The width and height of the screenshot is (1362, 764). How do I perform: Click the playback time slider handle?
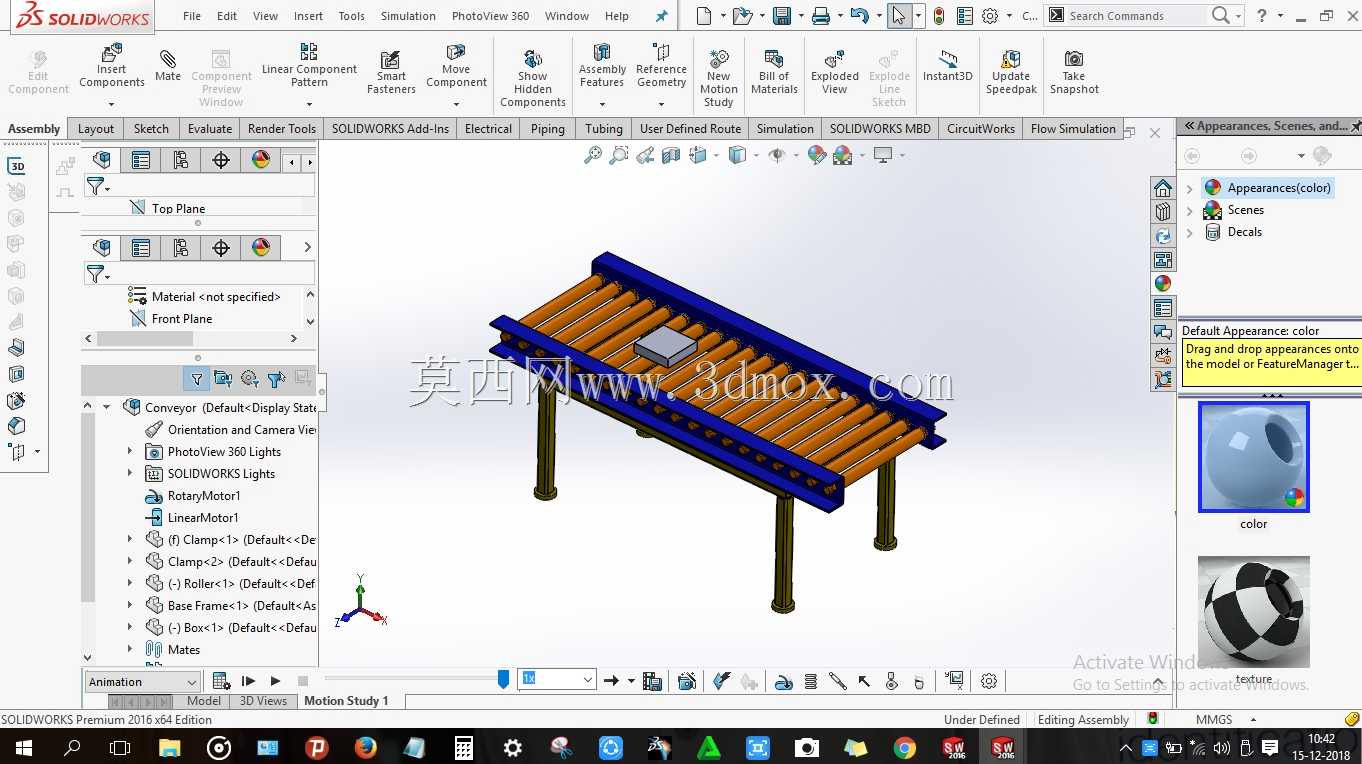(x=503, y=680)
